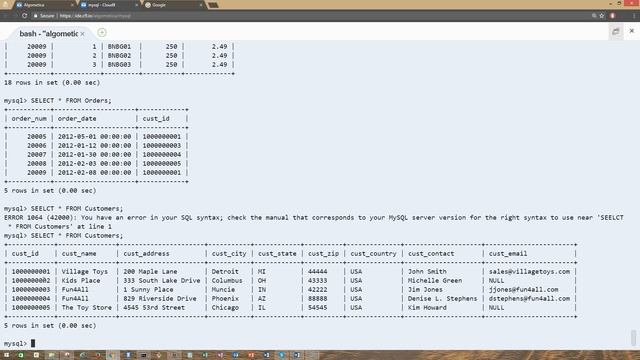Click the 'Detroit' city cell
This screenshot has height=360, width=640.
coord(225,271)
